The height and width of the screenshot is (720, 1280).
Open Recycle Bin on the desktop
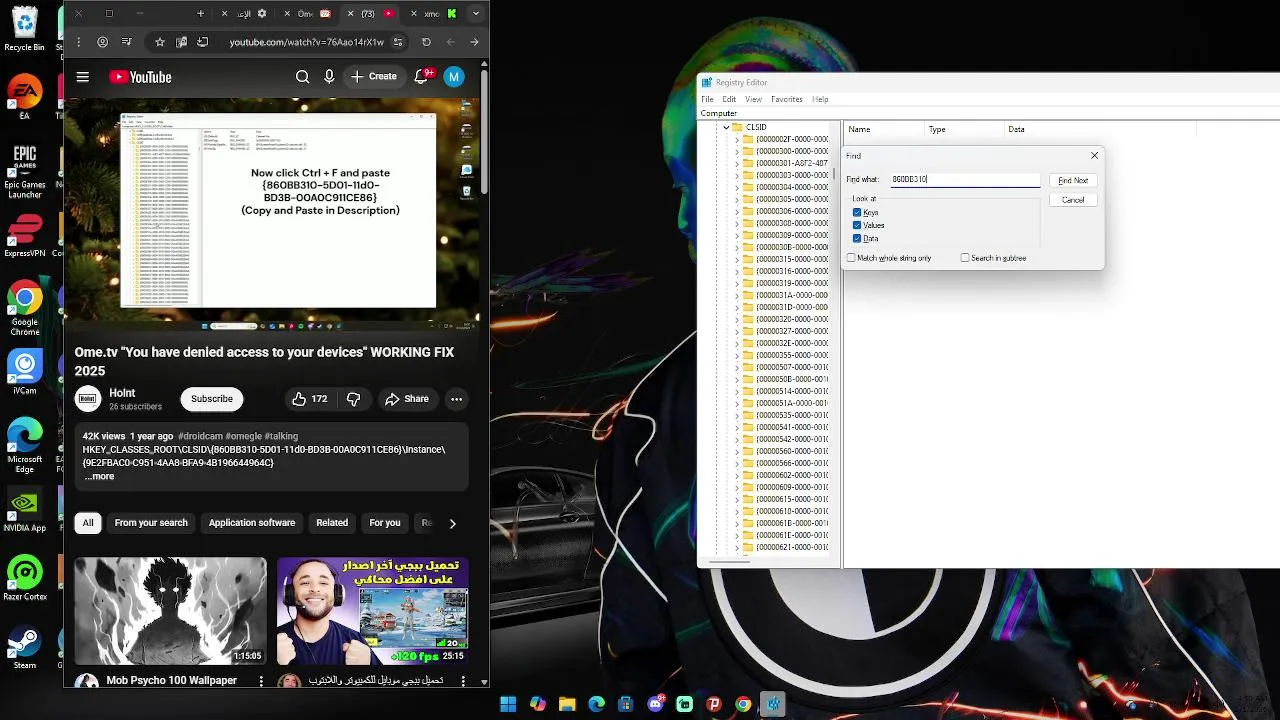pyautogui.click(x=25, y=28)
